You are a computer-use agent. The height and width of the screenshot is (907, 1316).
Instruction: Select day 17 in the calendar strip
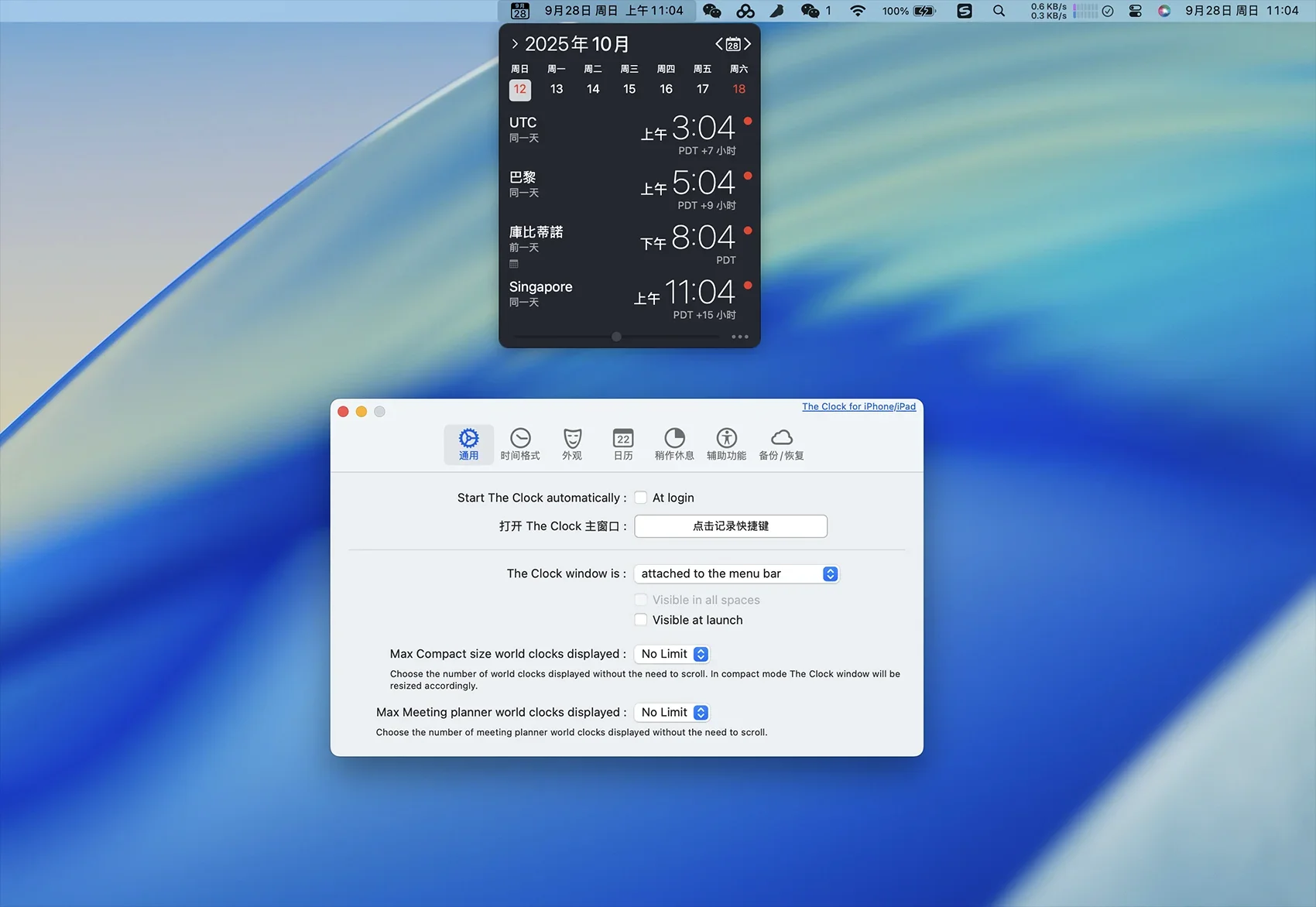click(x=703, y=89)
